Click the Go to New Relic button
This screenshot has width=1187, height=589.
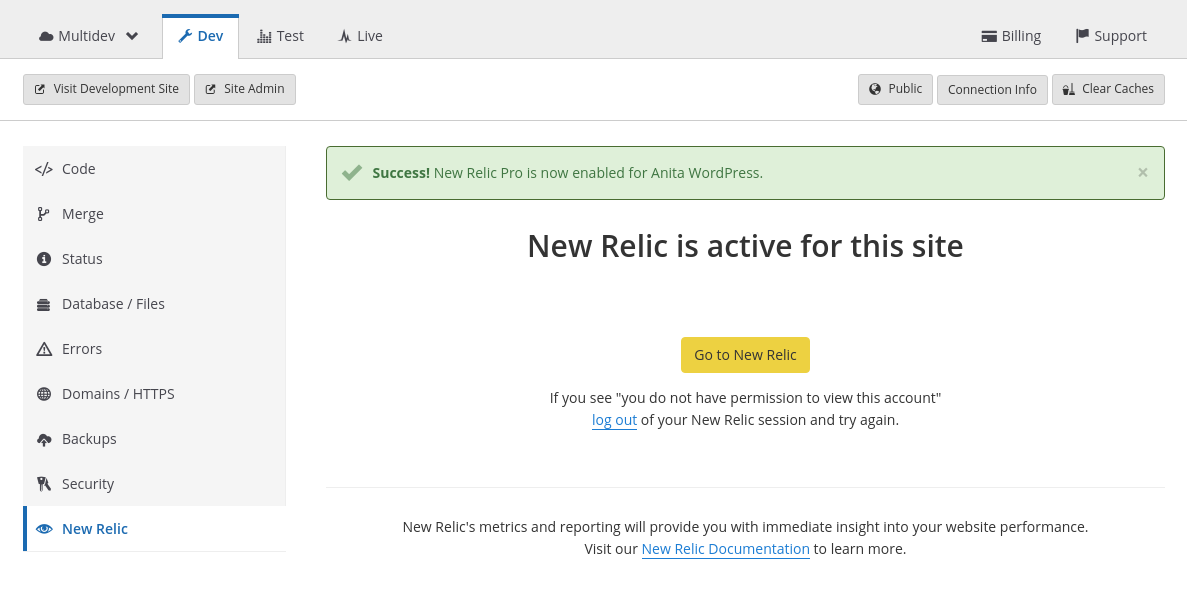click(745, 354)
